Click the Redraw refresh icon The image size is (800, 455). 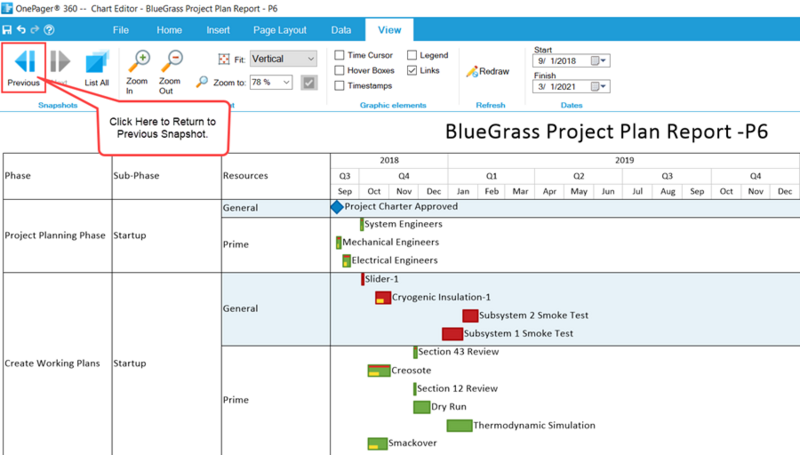tap(472, 71)
